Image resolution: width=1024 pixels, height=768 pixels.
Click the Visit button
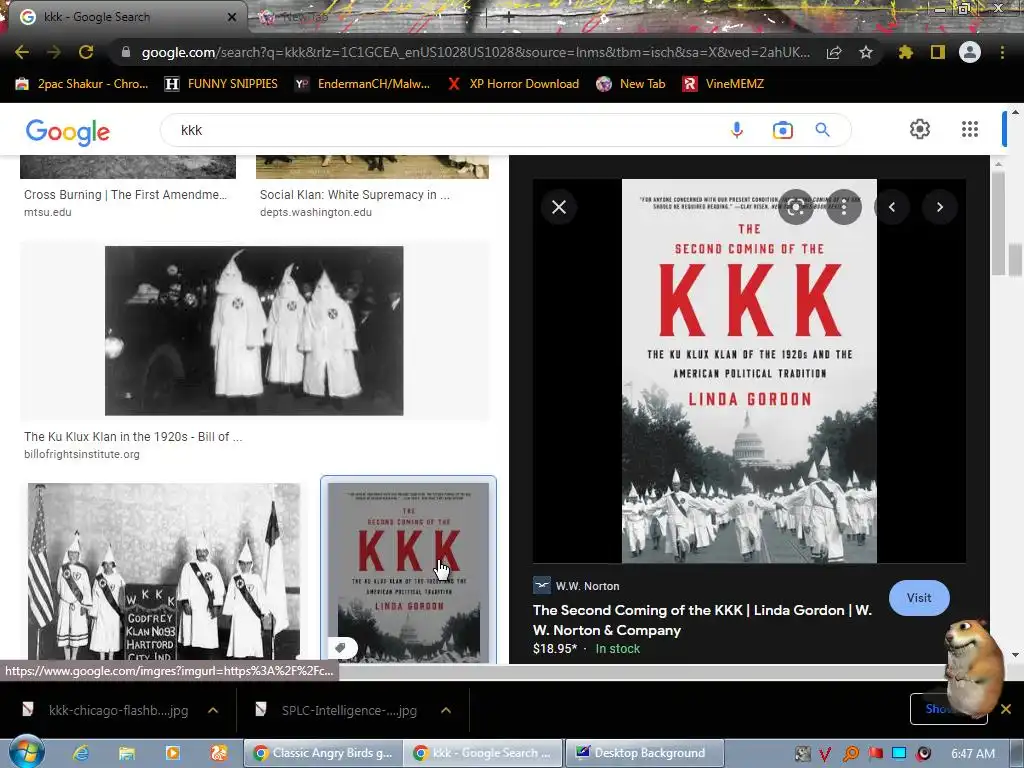919,598
